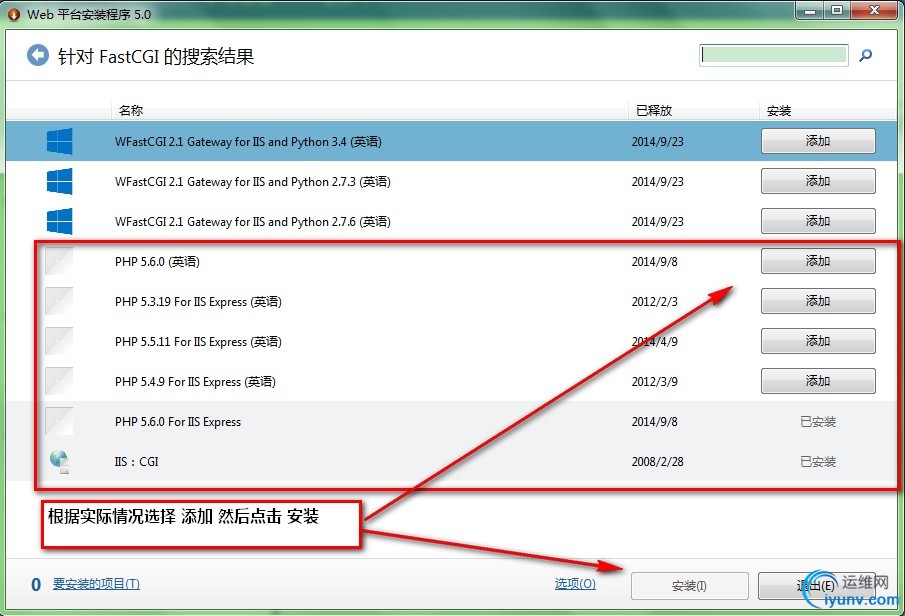Click Windows icon of WFastCGI Python 2.7.3 row
The width and height of the screenshot is (905, 616).
[x=59, y=181]
